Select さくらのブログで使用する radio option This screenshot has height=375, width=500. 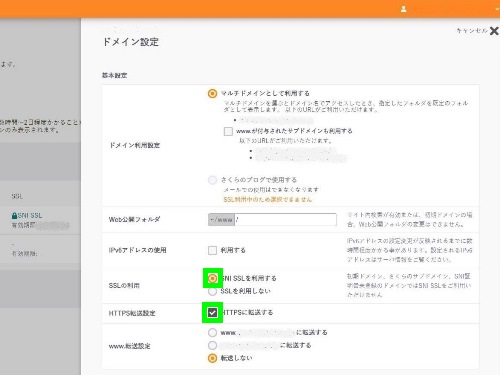click(x=212, y=180)
